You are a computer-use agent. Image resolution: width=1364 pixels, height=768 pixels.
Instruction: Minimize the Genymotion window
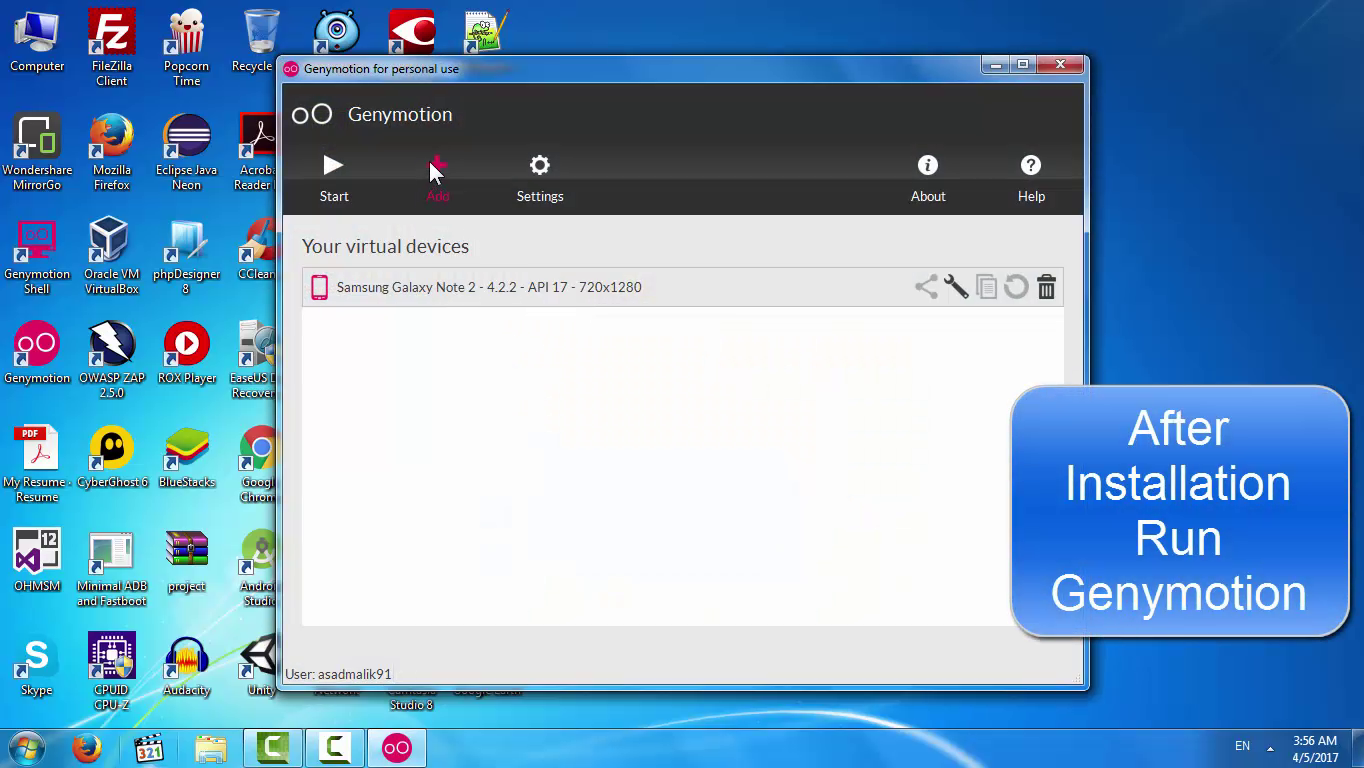pos(995,65)
